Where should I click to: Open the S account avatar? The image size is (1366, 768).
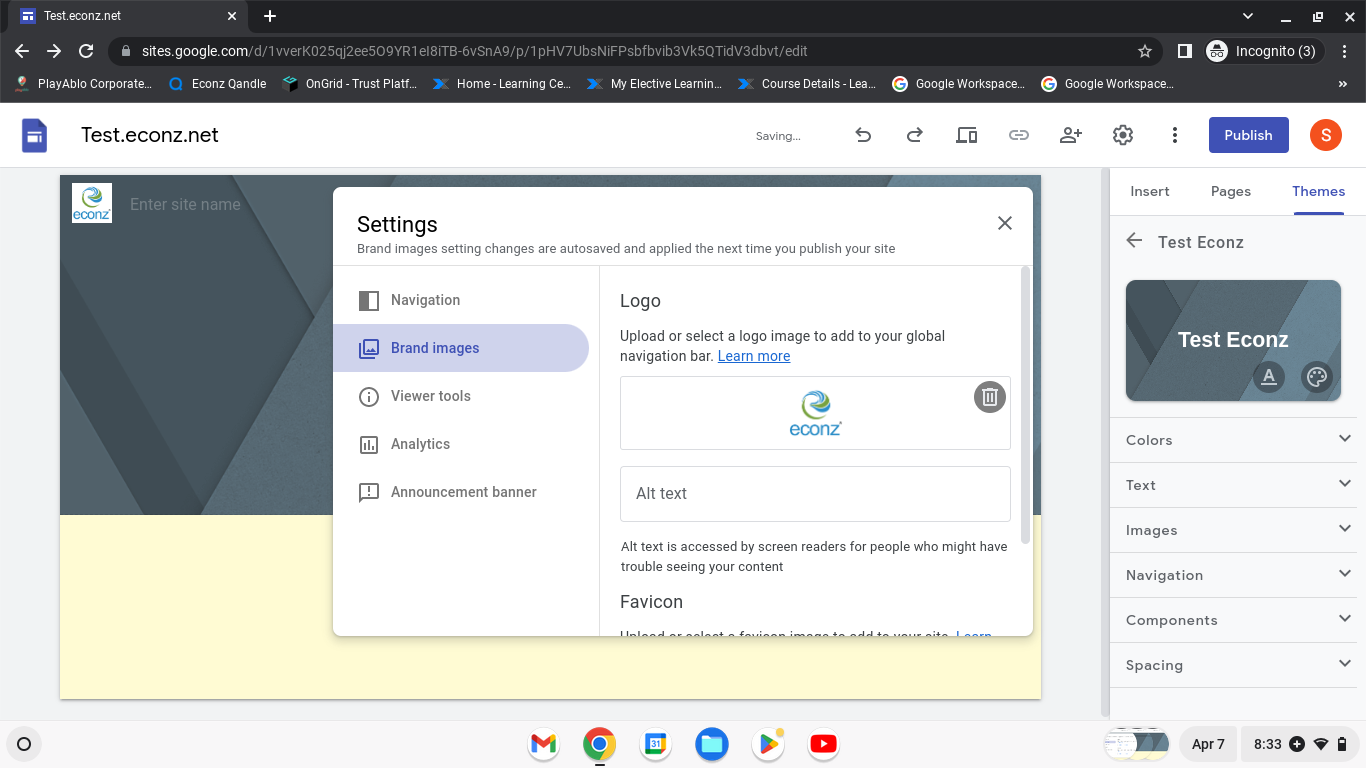pos(1326,135)
